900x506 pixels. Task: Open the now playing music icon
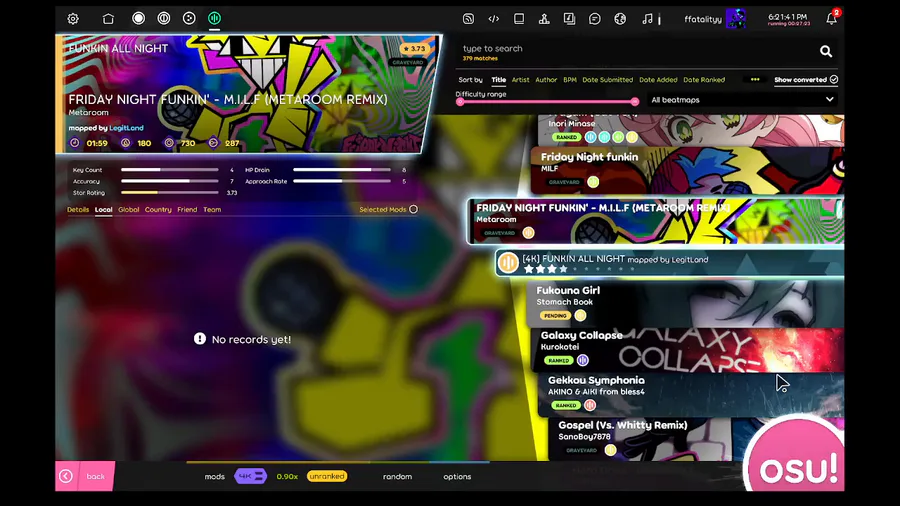tap(647, 19)
